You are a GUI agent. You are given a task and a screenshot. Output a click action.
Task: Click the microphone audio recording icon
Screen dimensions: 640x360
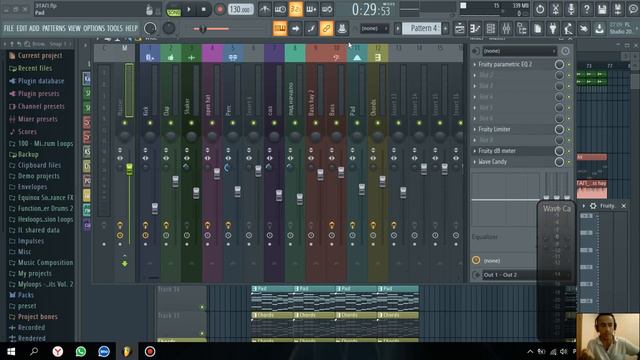pyautogui.click(x=571, y=9)
